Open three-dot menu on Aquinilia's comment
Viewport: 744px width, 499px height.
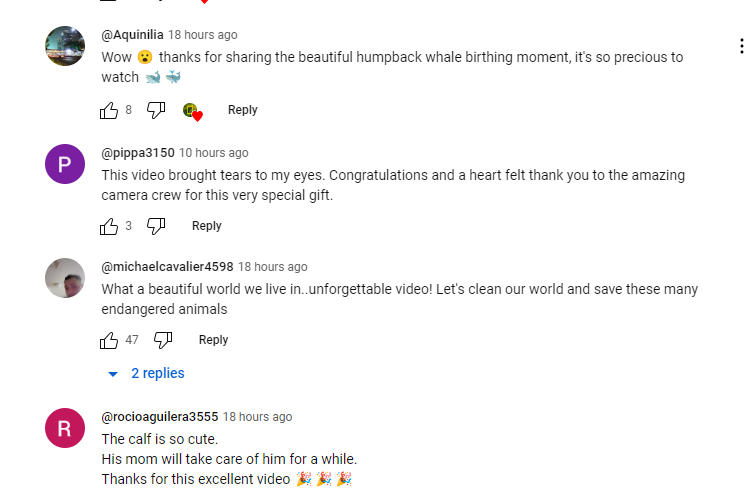pos(740,46)
